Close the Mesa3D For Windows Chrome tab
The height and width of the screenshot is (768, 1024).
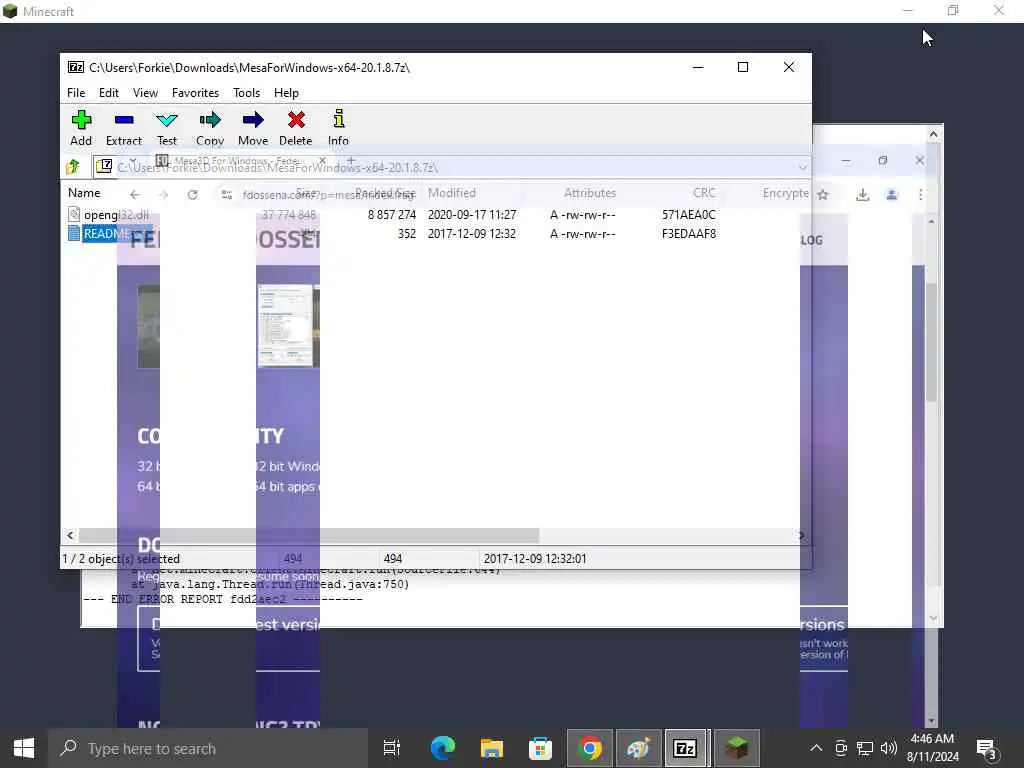322,160
